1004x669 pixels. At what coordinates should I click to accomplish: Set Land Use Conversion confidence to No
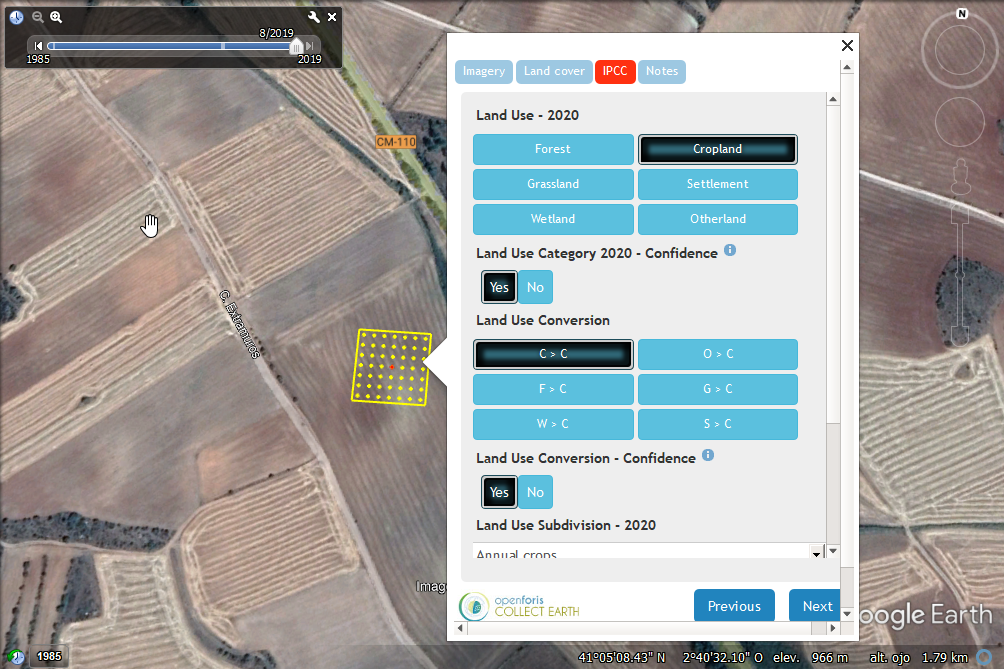pyautogui.click(x=535, y=492)
